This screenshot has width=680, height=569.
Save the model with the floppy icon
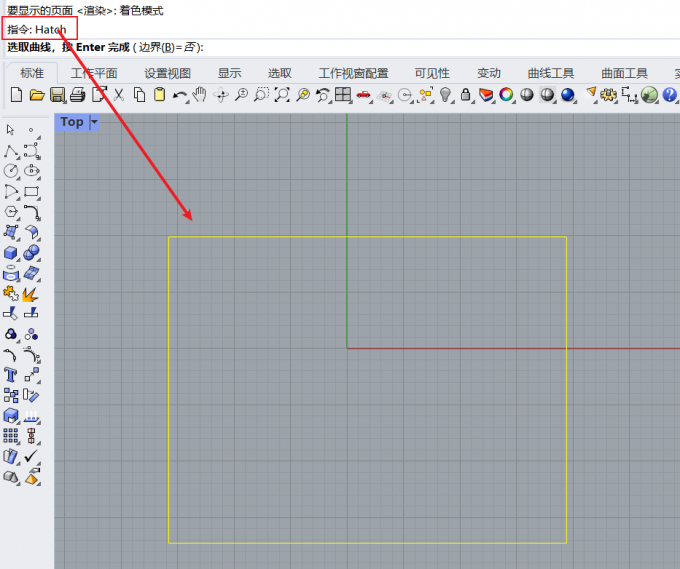pos(57,95)
